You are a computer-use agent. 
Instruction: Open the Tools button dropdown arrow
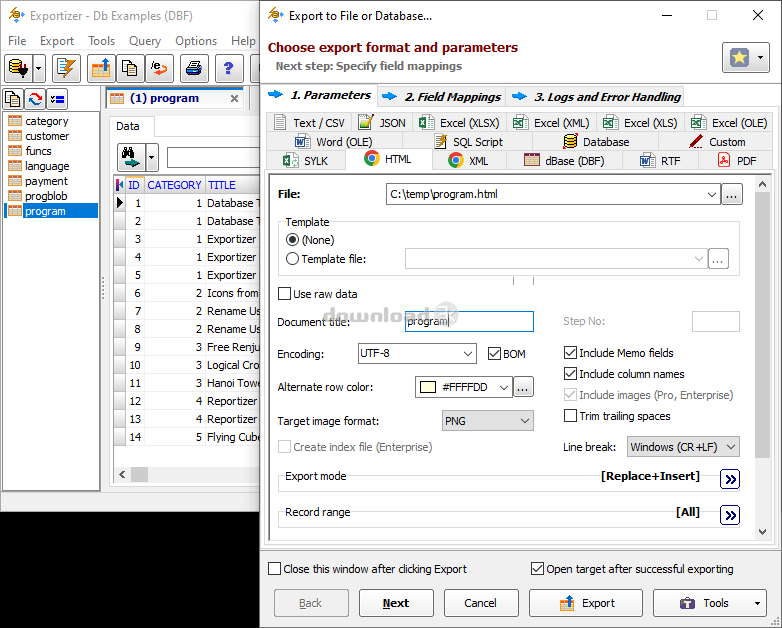click(x=758, y=603)
